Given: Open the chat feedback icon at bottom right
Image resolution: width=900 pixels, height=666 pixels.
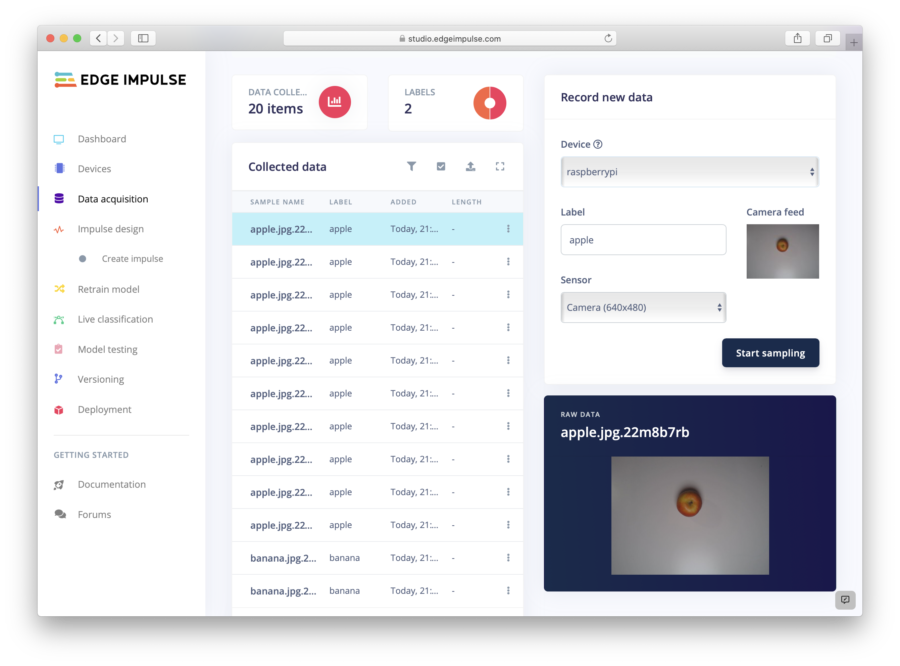Looking at the screenshot, I should pyautogui.click(x=845, y=600).
